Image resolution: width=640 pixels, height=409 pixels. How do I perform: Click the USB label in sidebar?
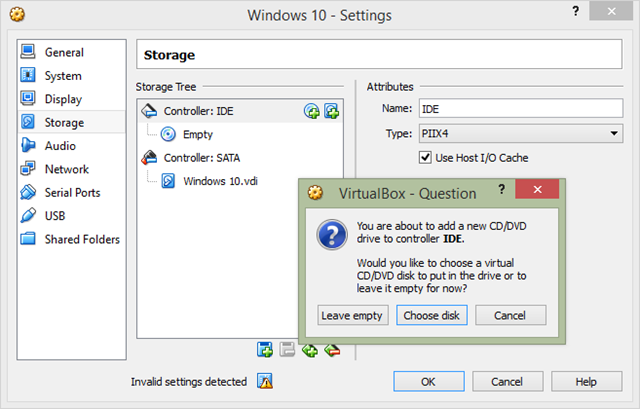click(x=55, y=216)
